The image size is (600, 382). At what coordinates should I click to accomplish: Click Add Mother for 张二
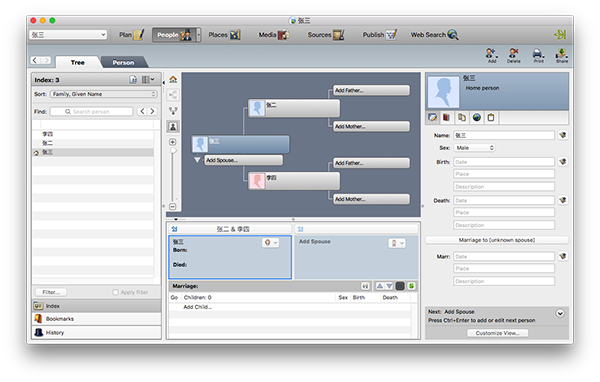click(371, 126)
